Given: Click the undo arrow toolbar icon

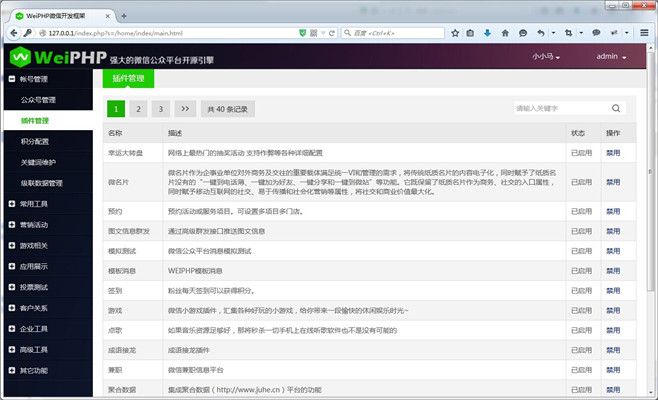Looking at the screenshot, I should [541, 33].
